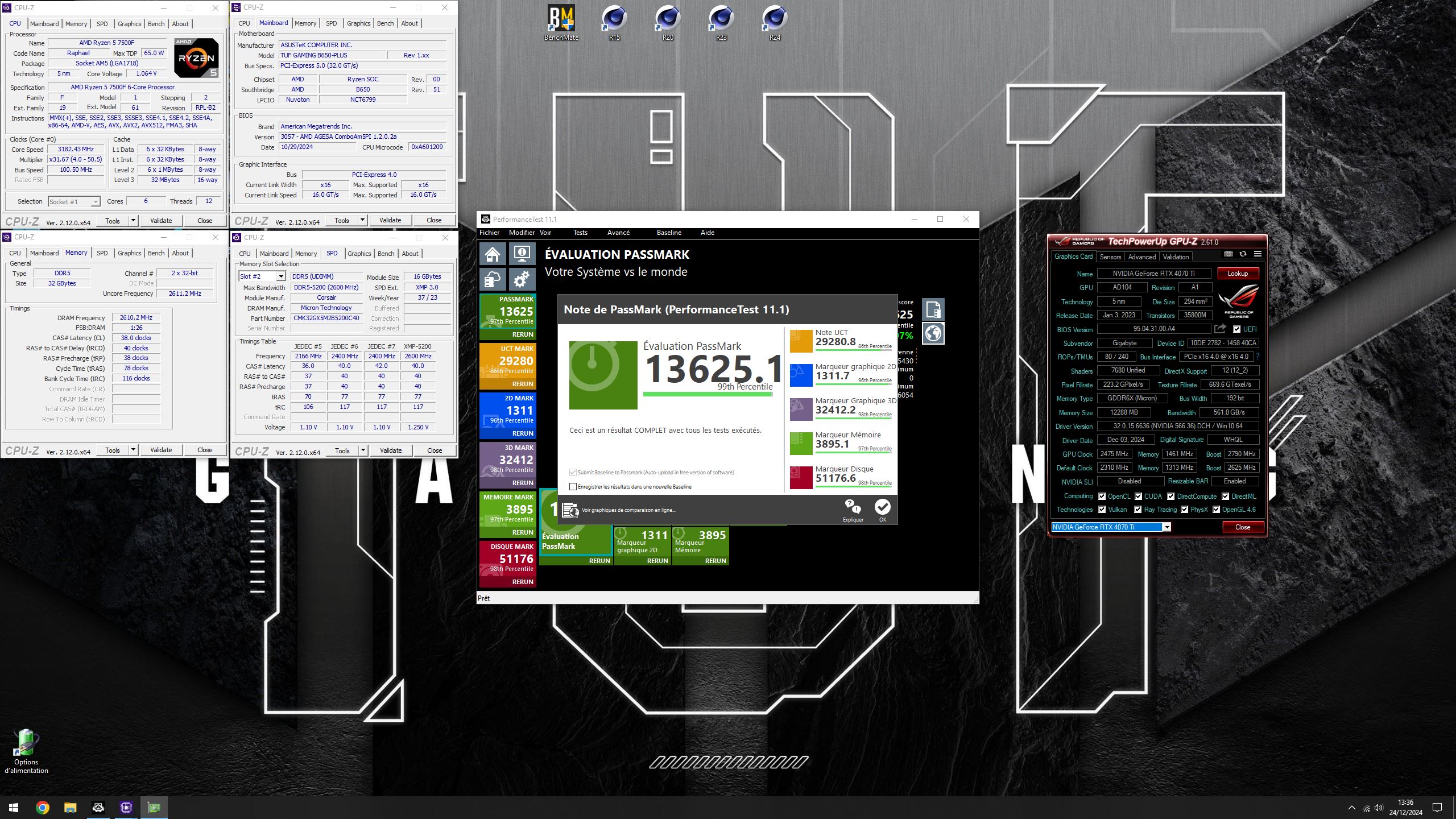Toggle the DirectCompute checkbox in GPU-Z

tap(1170, 497)
